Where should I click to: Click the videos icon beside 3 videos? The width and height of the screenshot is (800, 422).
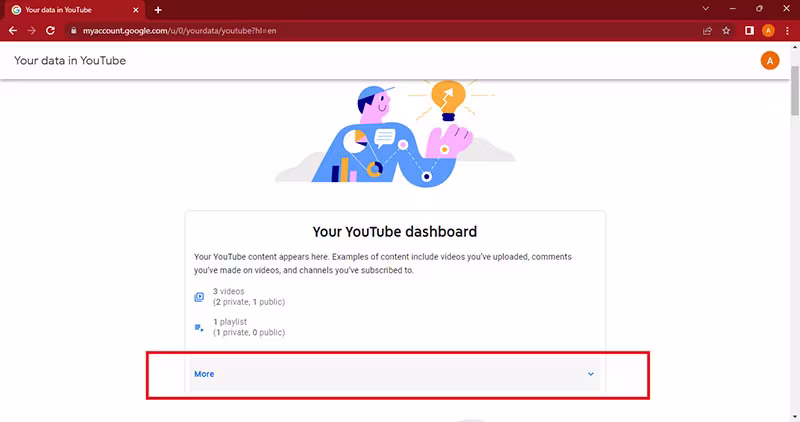tap(199, 296)
